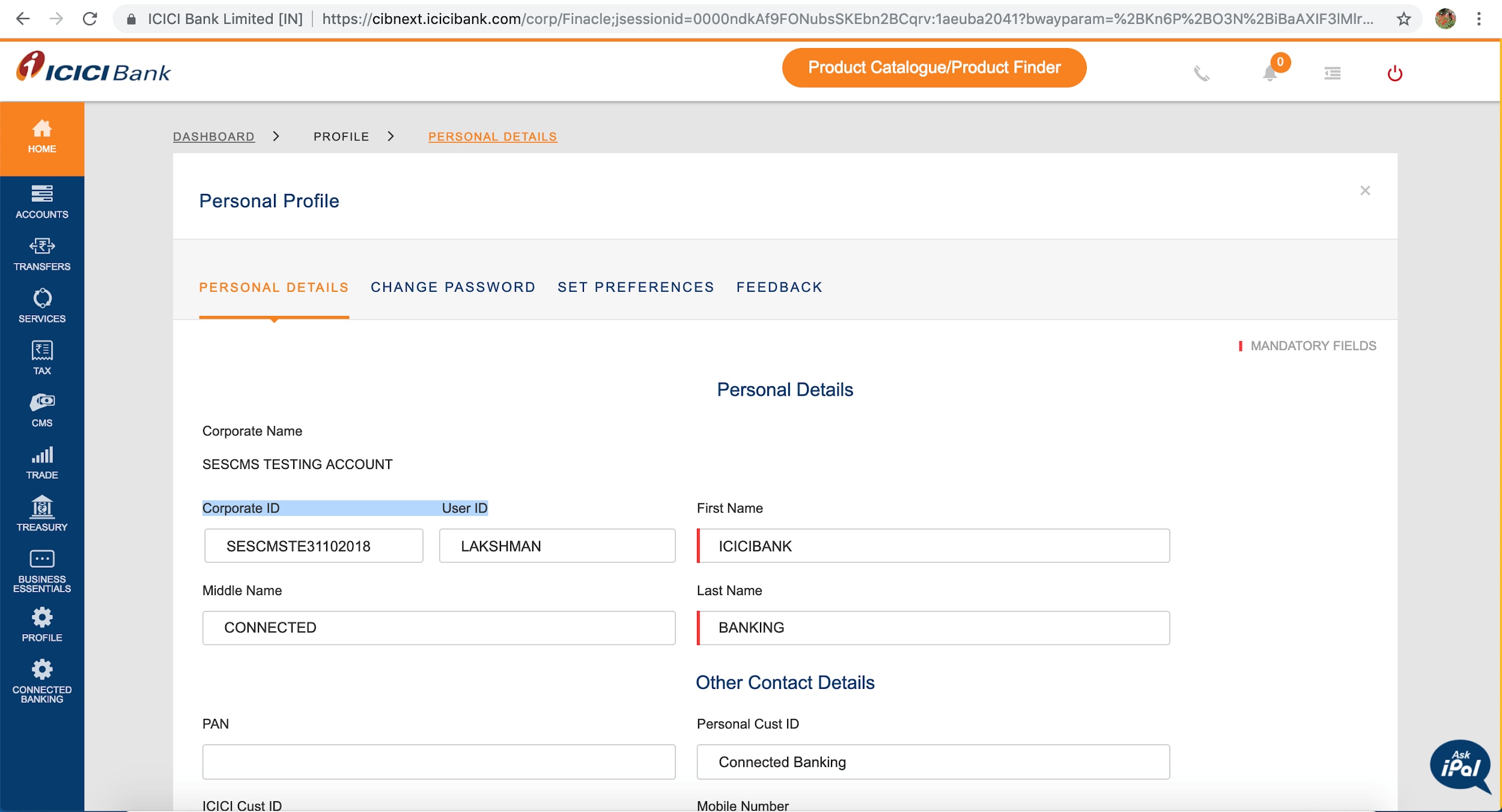Click the First Name label
This screenshot has height=812, width=1502.
tap(729, 508)
